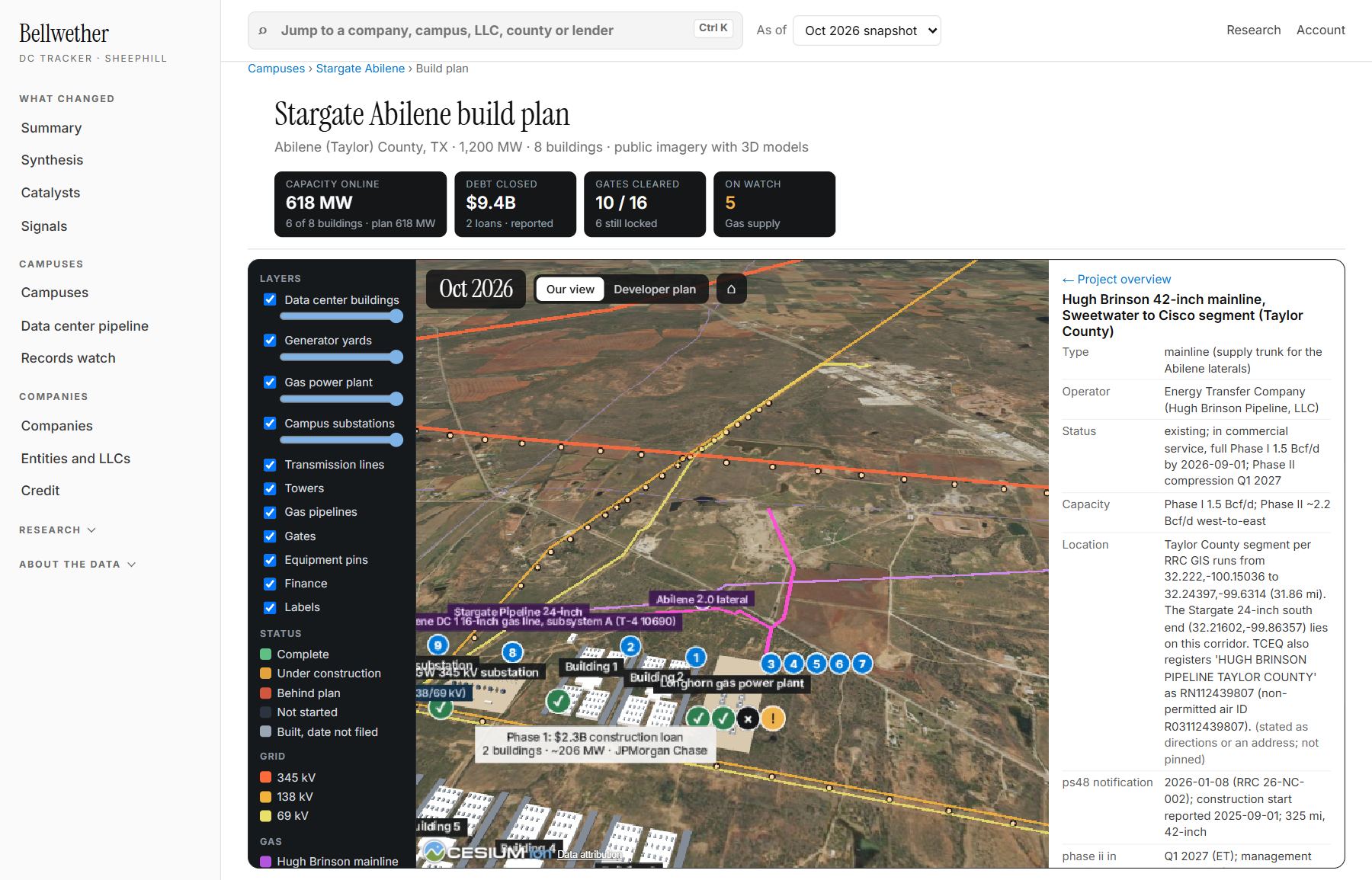Viewport: 1372px width, 880px height.
Task: Click the Phase 1 construction loan label
Action: point(595,744)
